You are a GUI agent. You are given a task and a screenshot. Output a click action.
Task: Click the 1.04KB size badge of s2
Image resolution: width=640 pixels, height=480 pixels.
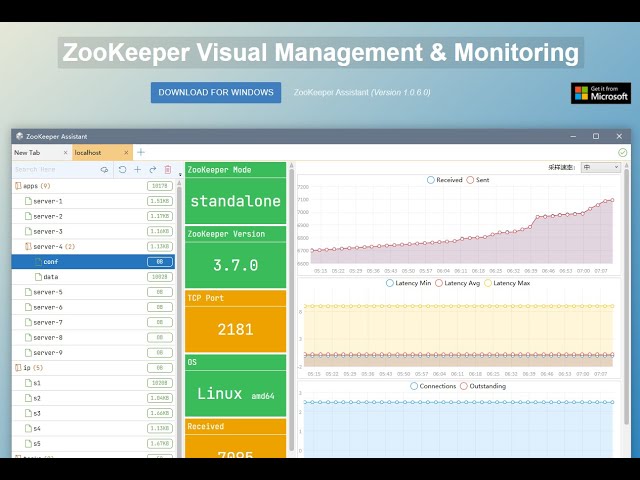tap(160, 398)
